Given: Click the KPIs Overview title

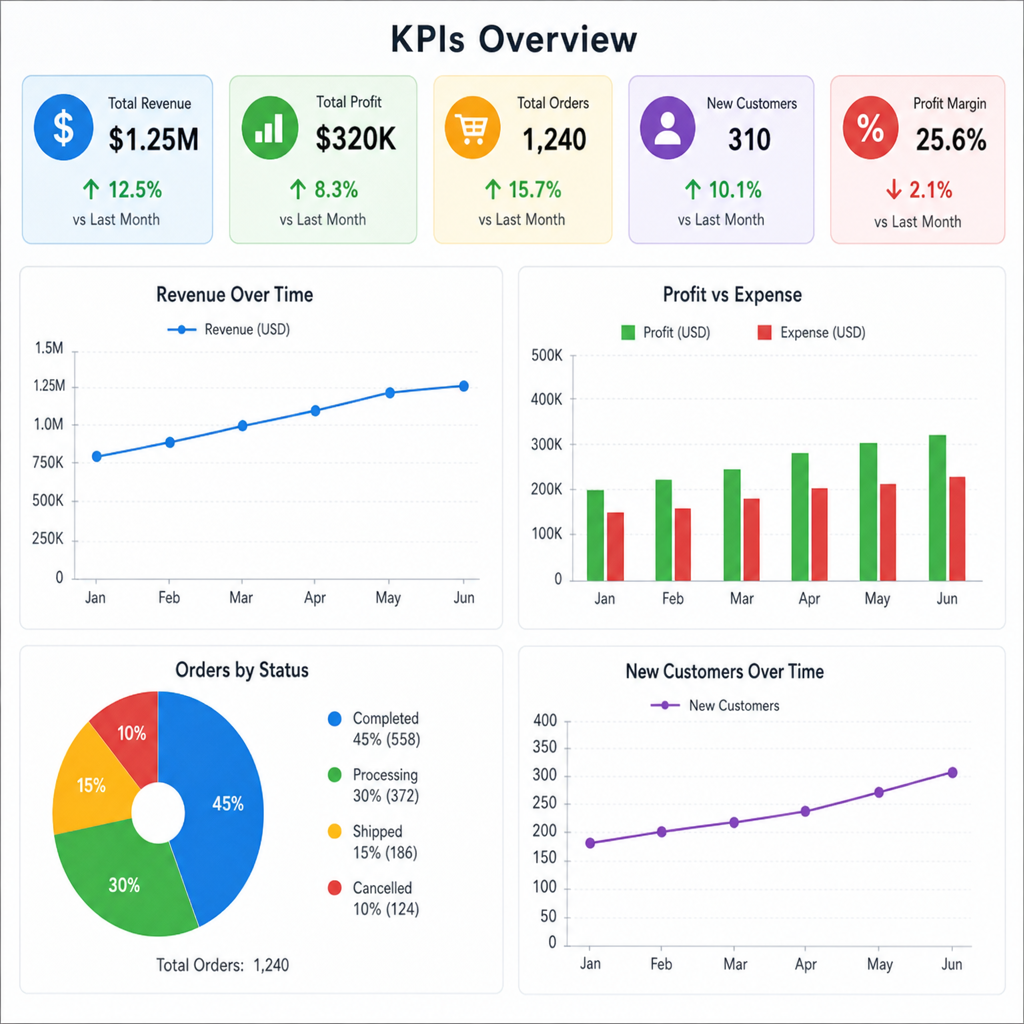Looking at the screenshot, I should coord(513,39).
